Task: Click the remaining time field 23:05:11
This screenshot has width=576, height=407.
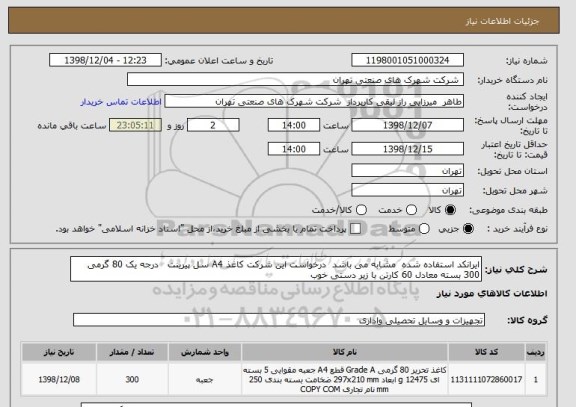Action: click(135, 125)
